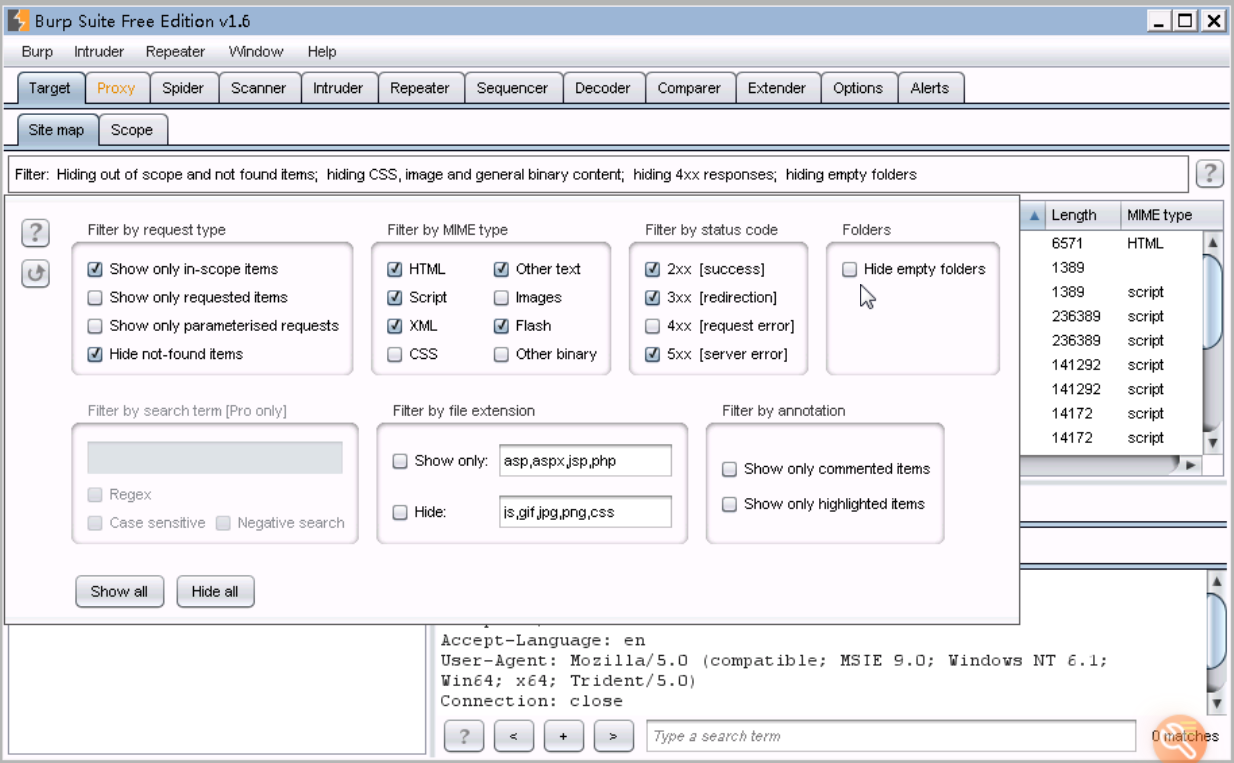Viewport: 1234px width, 763px height.
Task: Toggle 5xx [server error] checkbox
Action: pyautogui.click(x=653, y=354)
